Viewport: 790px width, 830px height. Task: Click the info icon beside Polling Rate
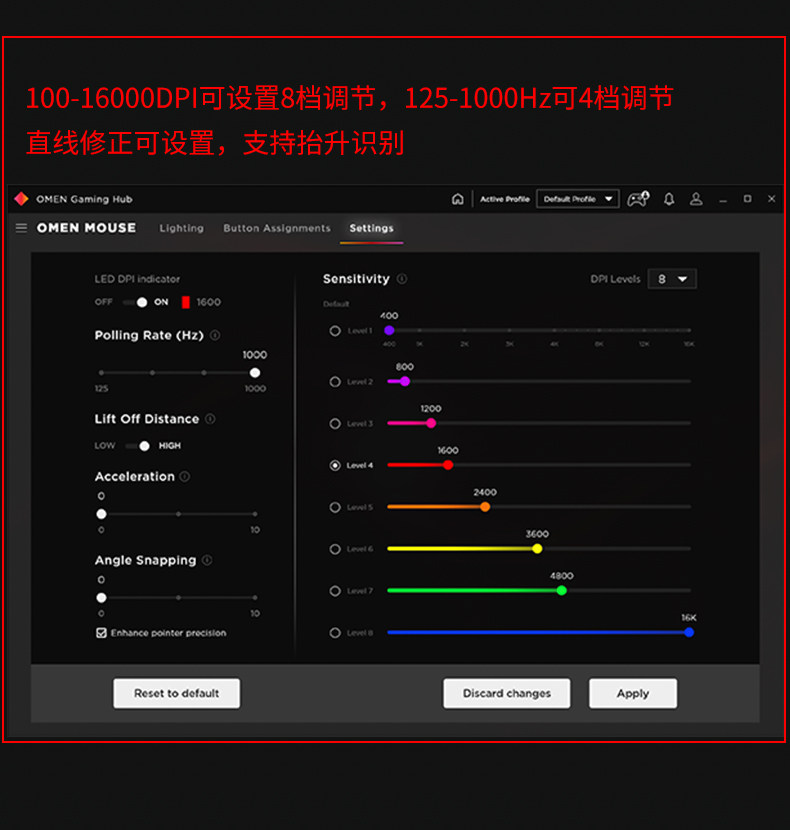[215, 335]
